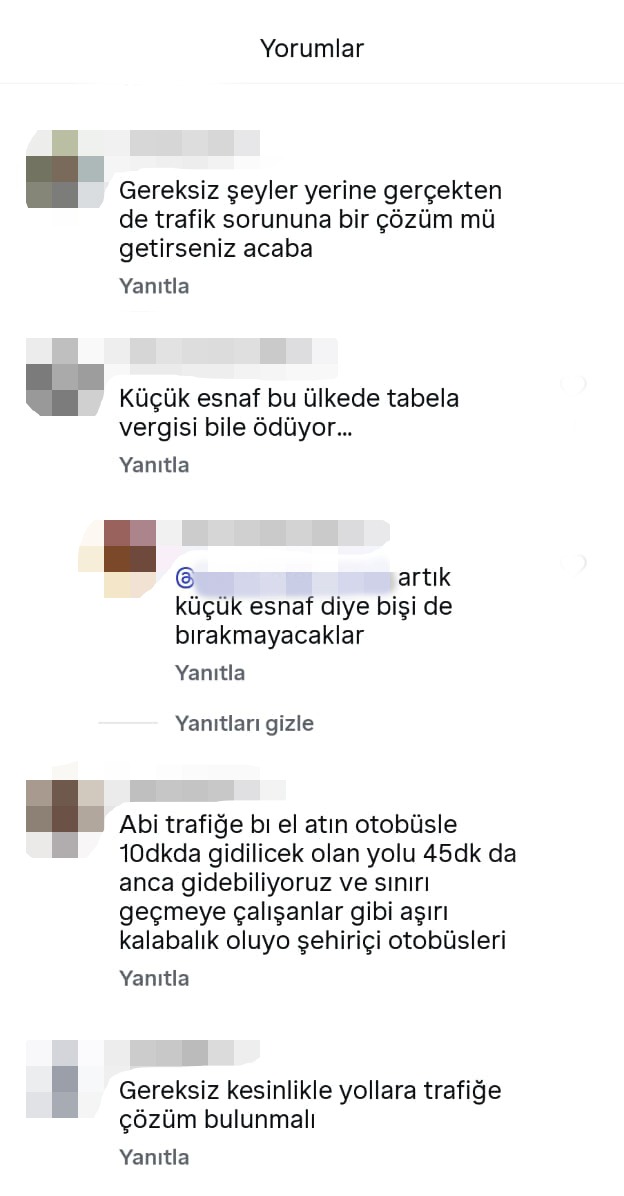Reply to the 'Gereksiz şeyler yerine' comment
Screen dimensions: 624x1196
154,286
